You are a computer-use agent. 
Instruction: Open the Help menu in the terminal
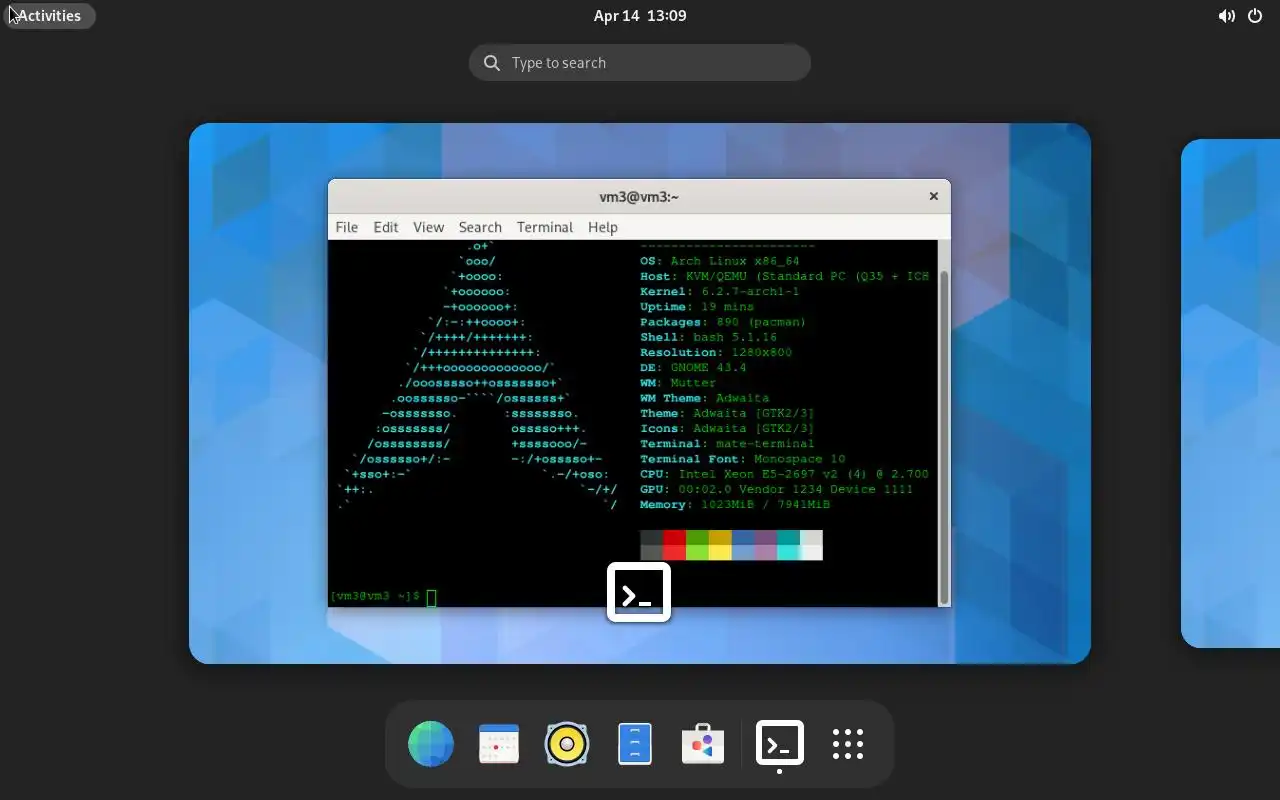603,227
